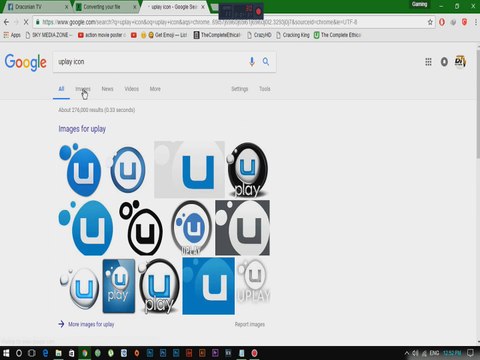Open search Tools

coord(265,89)
